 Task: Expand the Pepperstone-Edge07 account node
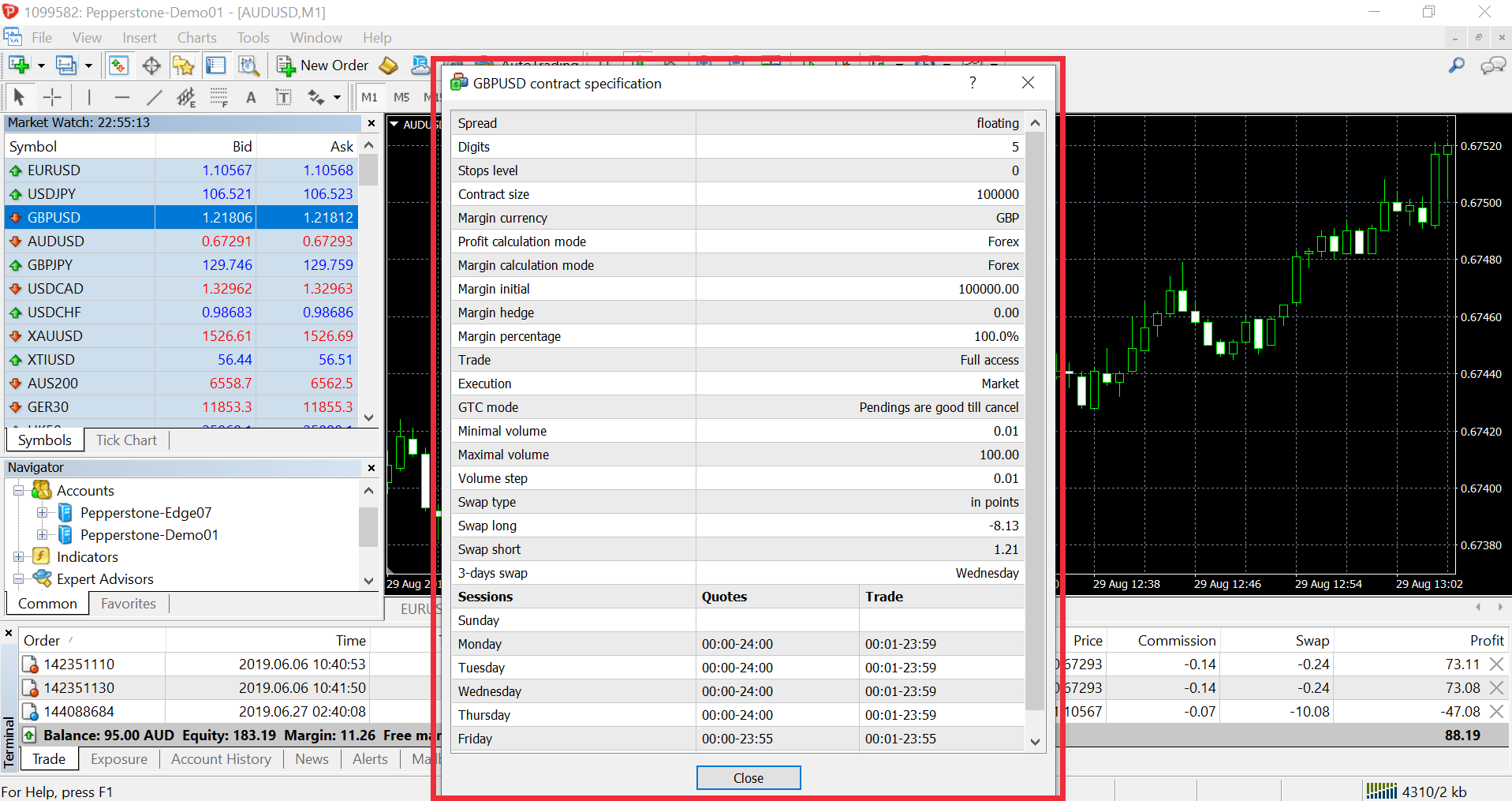(x=43, y=513)
